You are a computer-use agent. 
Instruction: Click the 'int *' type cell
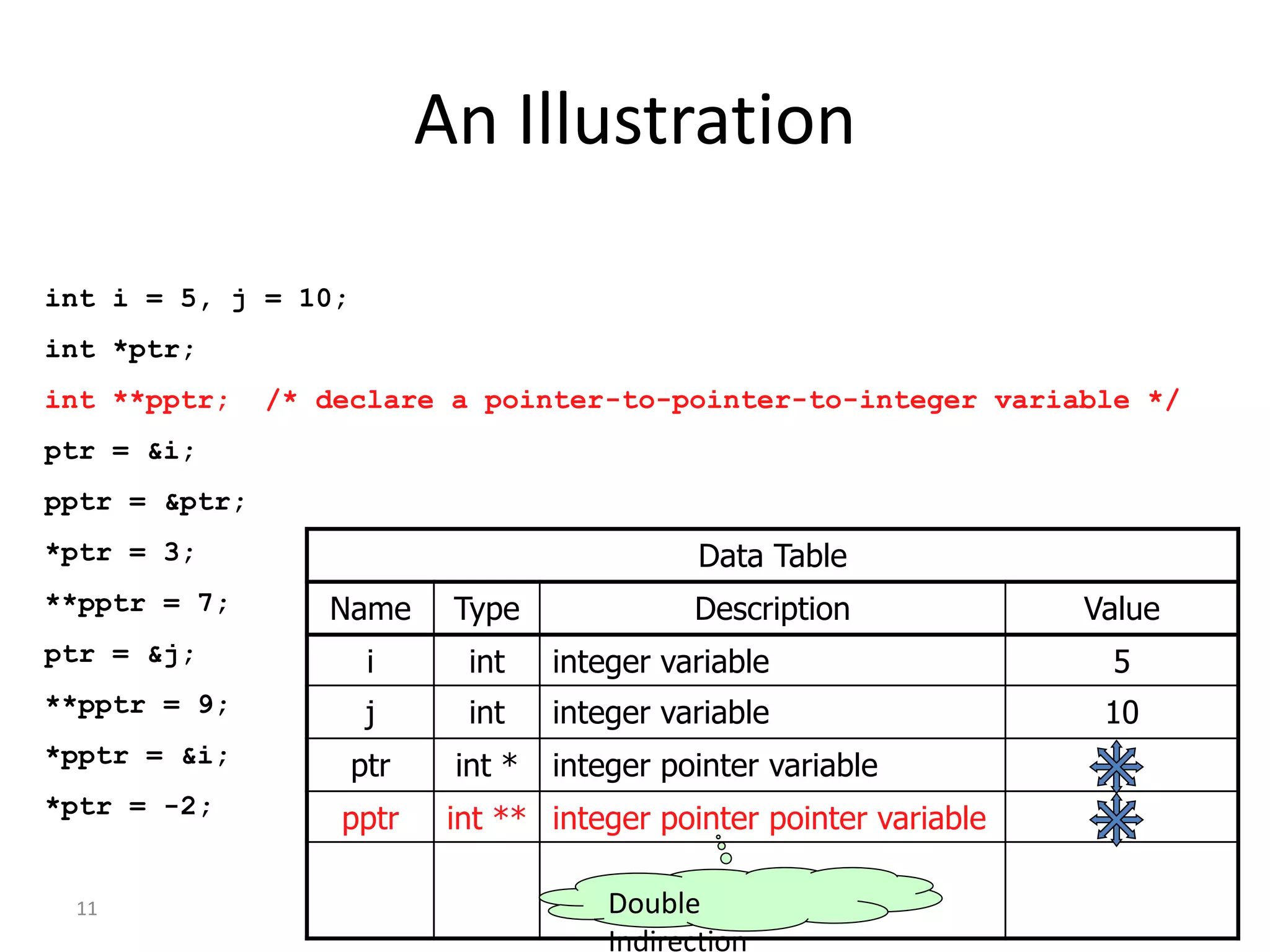click(x=487, y=765)
